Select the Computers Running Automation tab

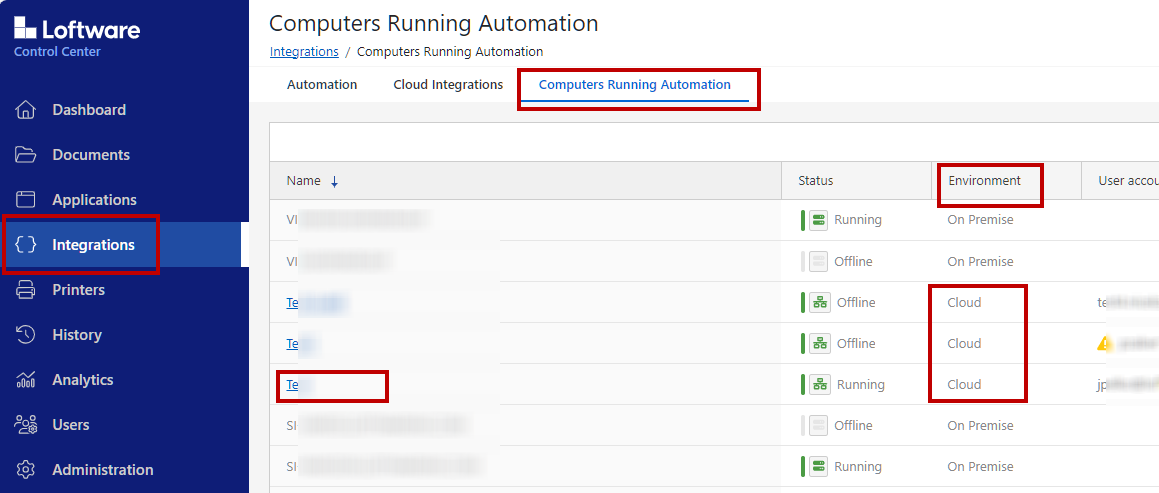[x=634, y=85]
